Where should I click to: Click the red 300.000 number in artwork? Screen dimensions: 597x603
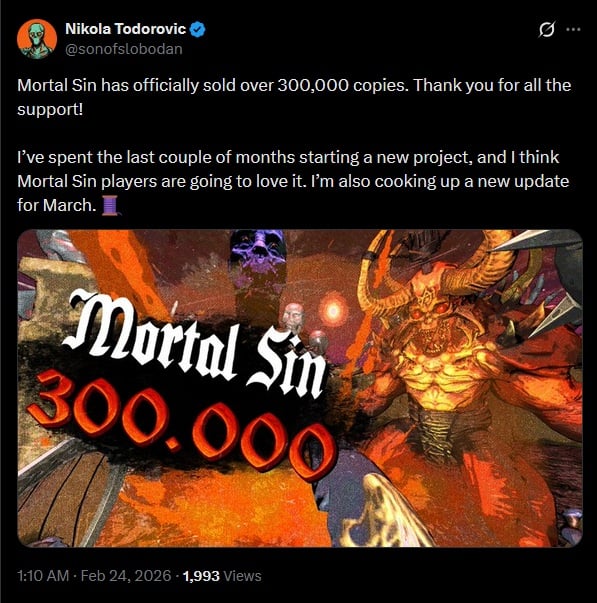(x=181, y=423)
